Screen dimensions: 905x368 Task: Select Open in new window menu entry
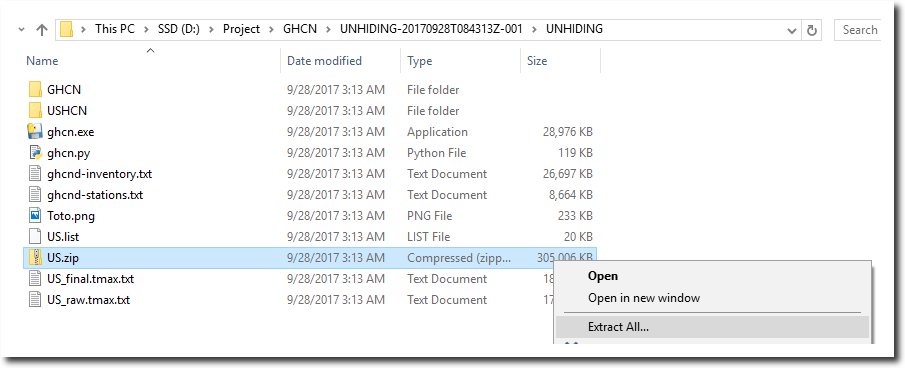click(x=644, y=298)
